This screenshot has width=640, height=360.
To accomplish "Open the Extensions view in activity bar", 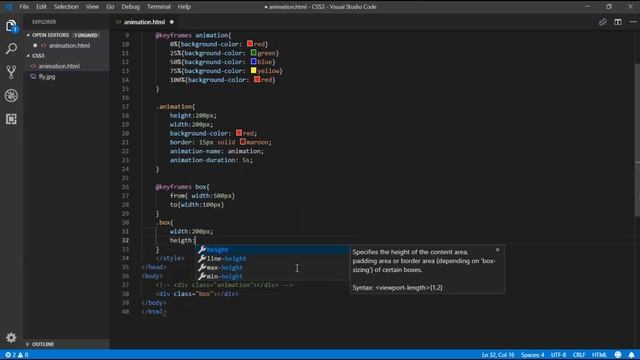I will click(x=11, y=119).
